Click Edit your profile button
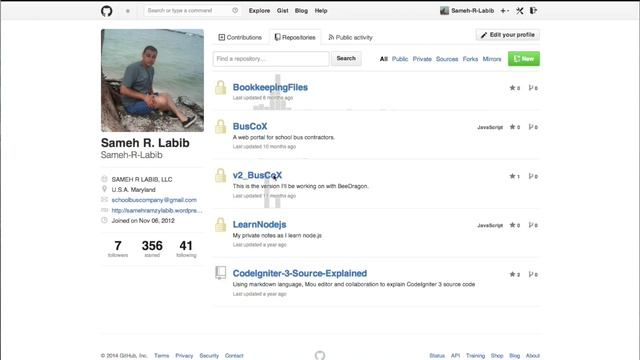 [508, 35]
